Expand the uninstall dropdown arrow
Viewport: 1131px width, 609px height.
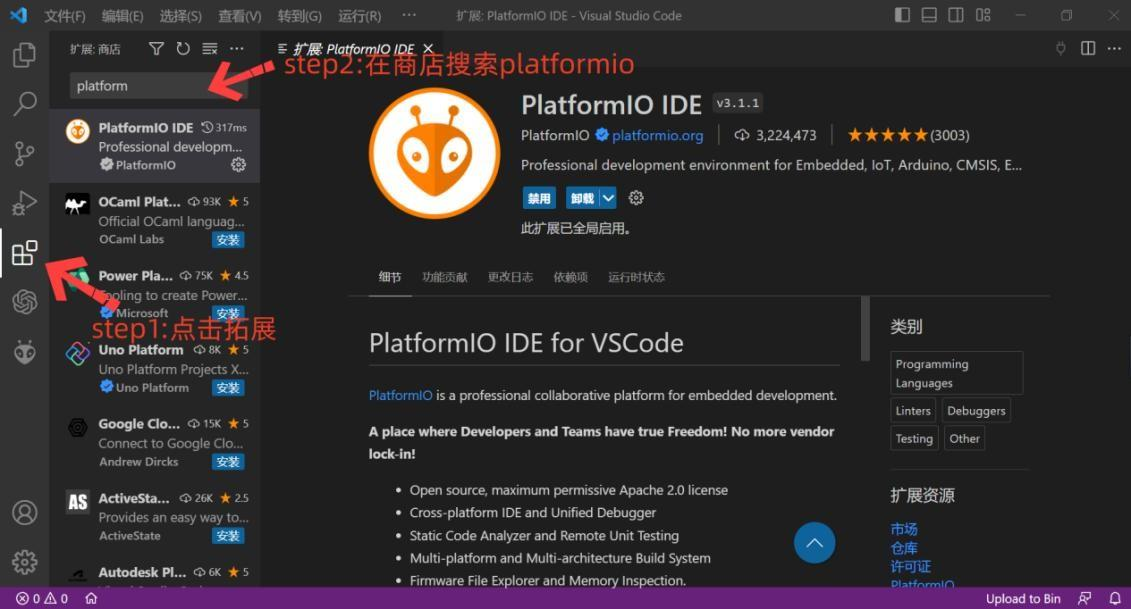click(x=608, y=198)
